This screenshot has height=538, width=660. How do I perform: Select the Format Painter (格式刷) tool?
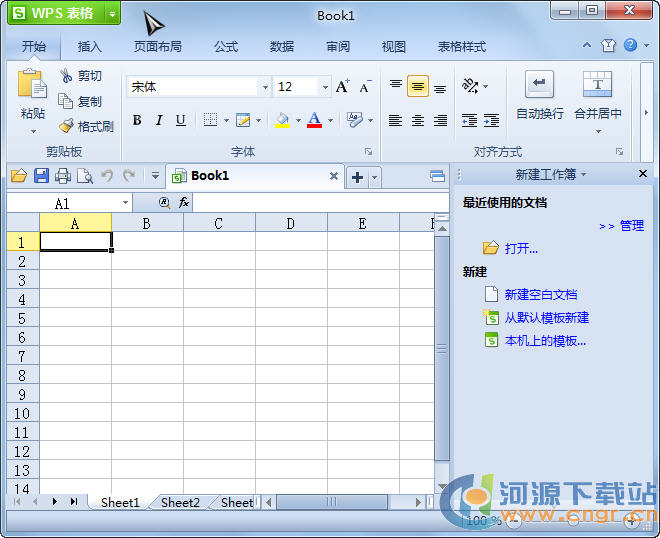point(66,126)
